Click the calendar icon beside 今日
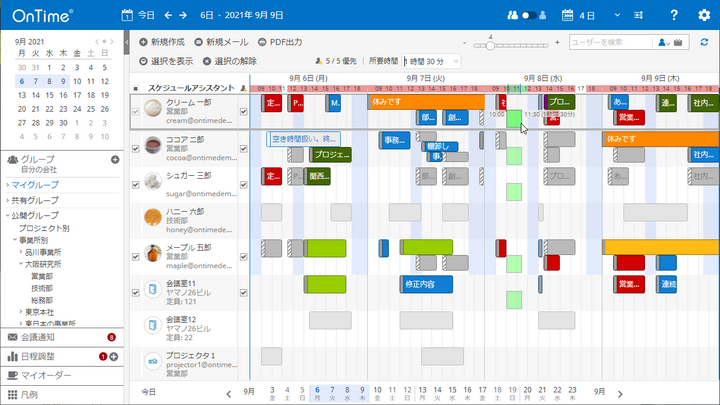 click(127, 15)
